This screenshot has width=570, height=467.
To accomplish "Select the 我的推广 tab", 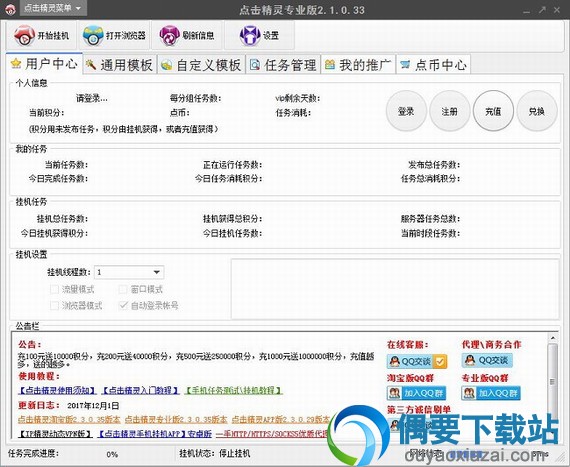I will (358, 65).
